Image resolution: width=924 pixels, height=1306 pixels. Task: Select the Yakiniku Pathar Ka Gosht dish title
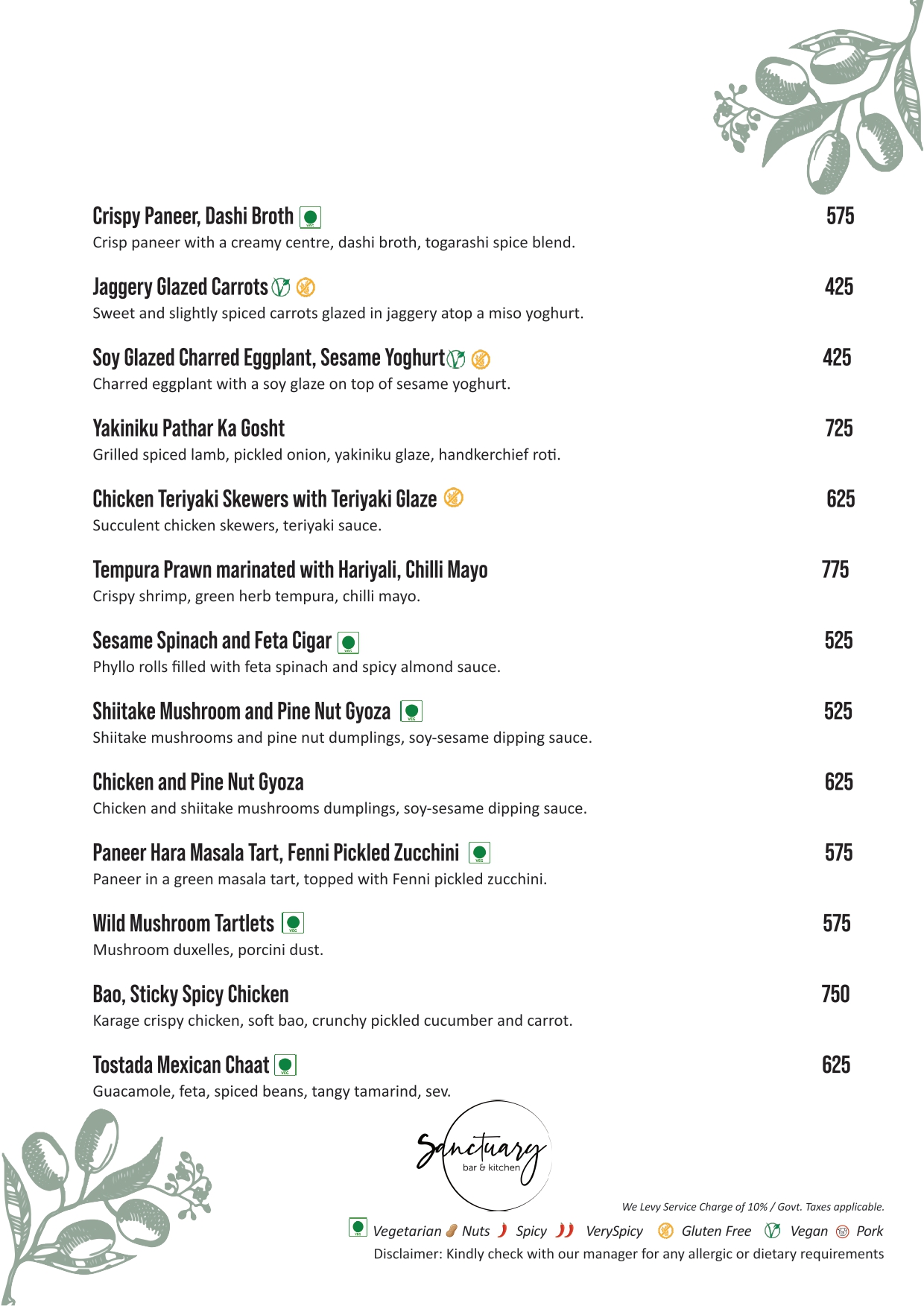point(189,428)
